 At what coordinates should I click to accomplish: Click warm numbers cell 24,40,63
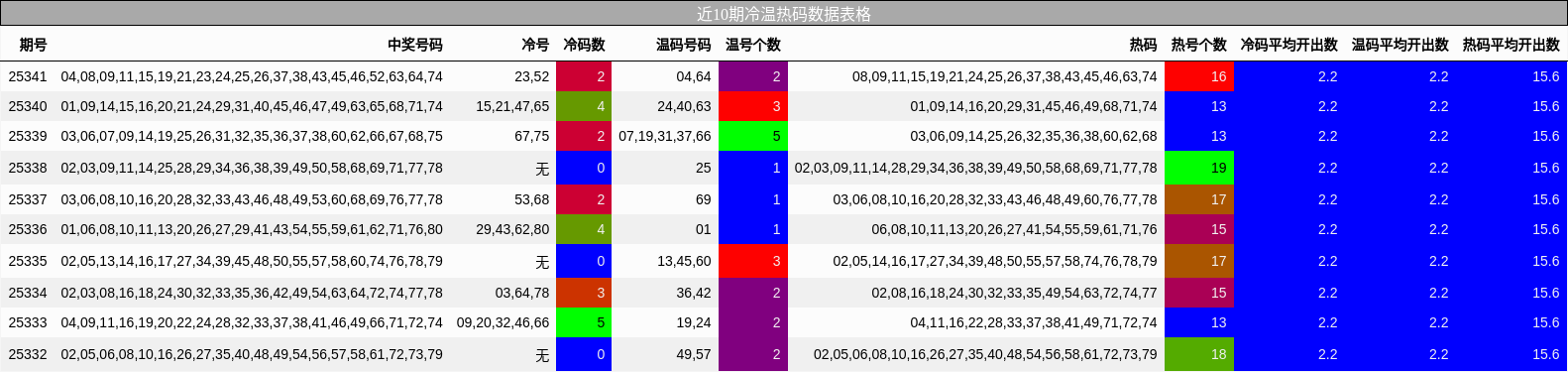[684, 106]
